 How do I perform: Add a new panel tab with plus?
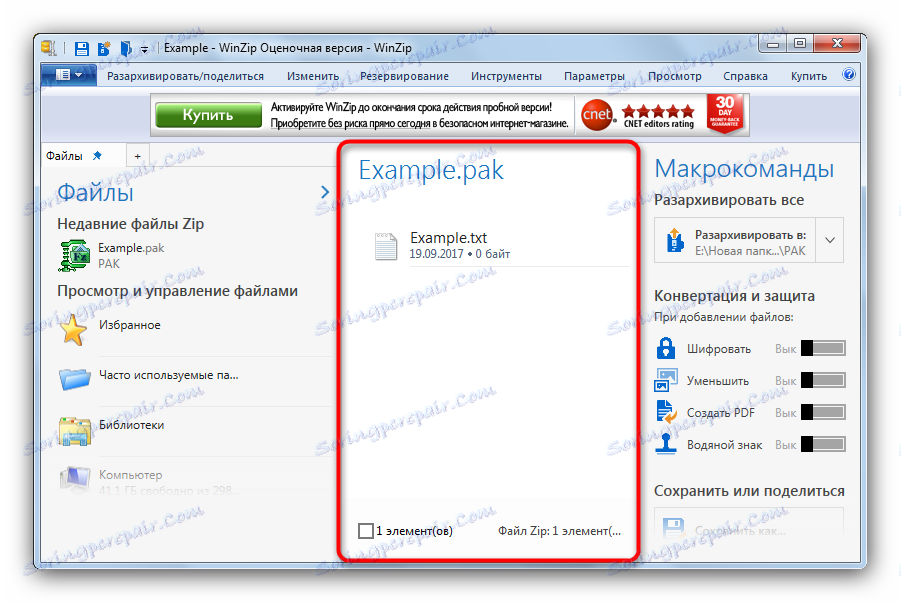tap(137, 156)
